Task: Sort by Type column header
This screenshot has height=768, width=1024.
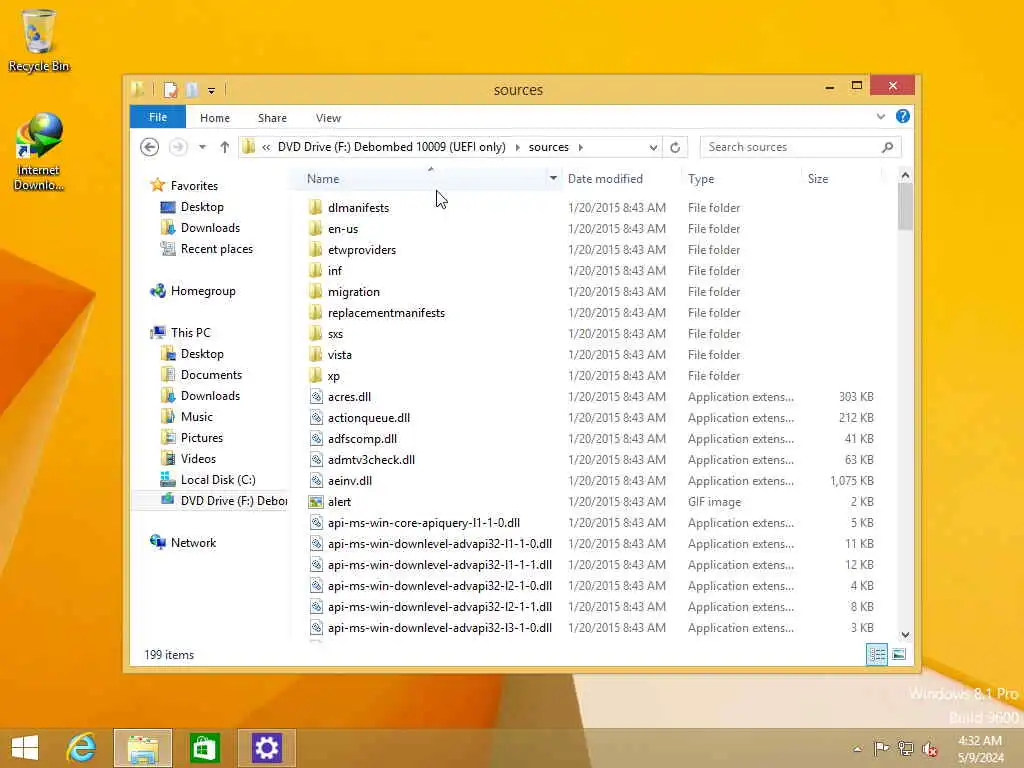Action: click(x=701, y=178)
